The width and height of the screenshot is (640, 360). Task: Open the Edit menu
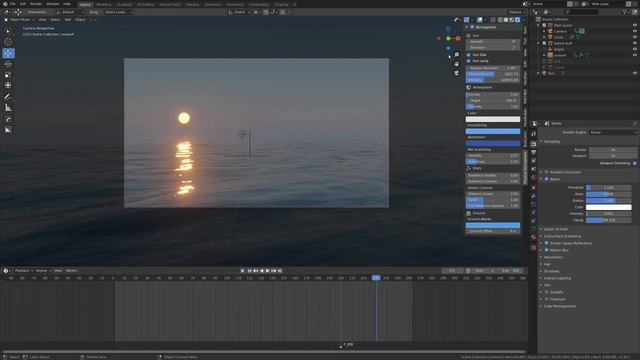click(x=23, y=4)
